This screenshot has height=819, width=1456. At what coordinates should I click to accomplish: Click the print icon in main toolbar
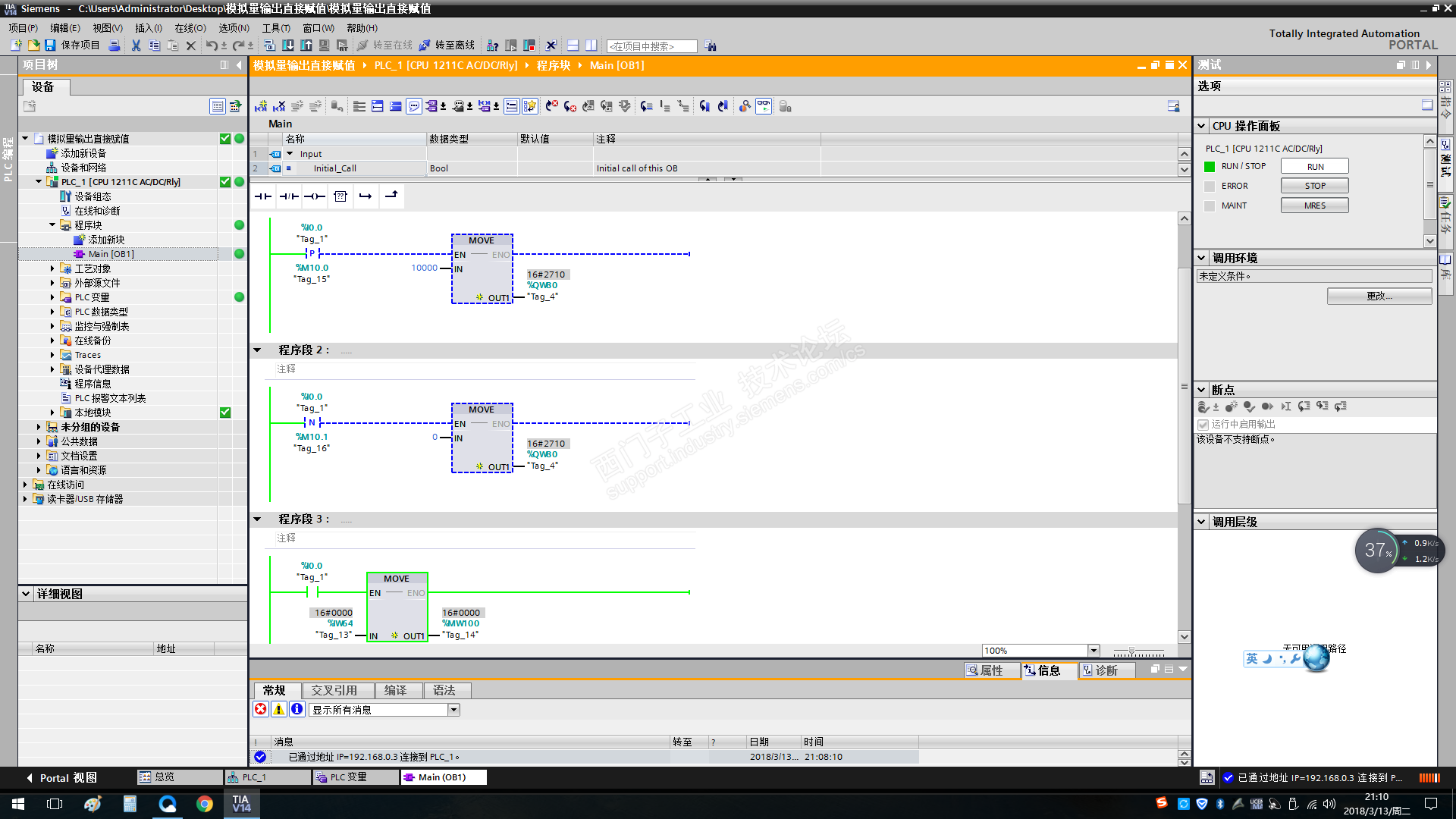point(114,45)
